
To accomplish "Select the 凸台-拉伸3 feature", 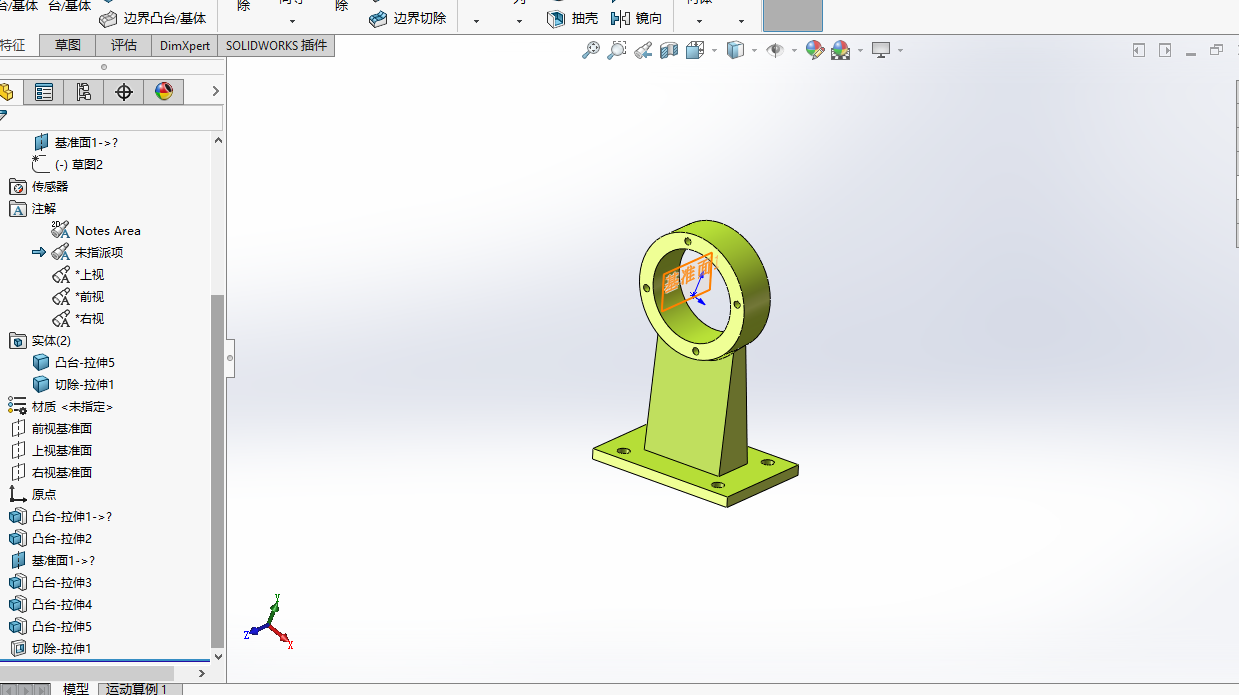I will pos(62,583).
